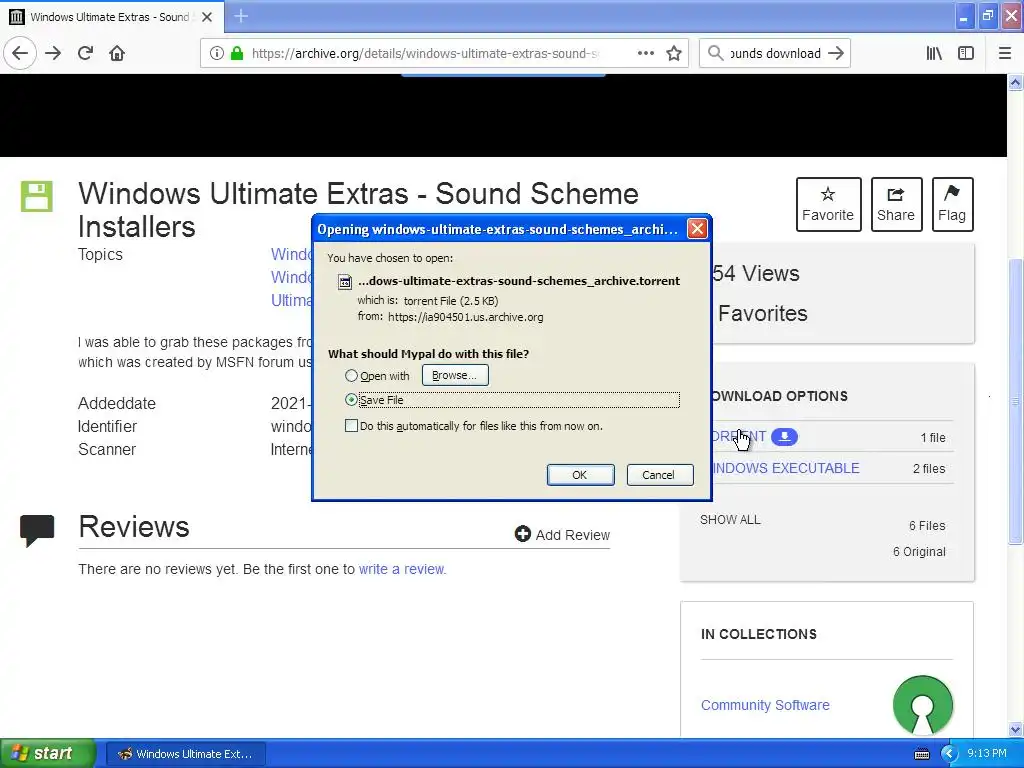
Task: Open a new tab with plus
Action: (x=241, y=16)
